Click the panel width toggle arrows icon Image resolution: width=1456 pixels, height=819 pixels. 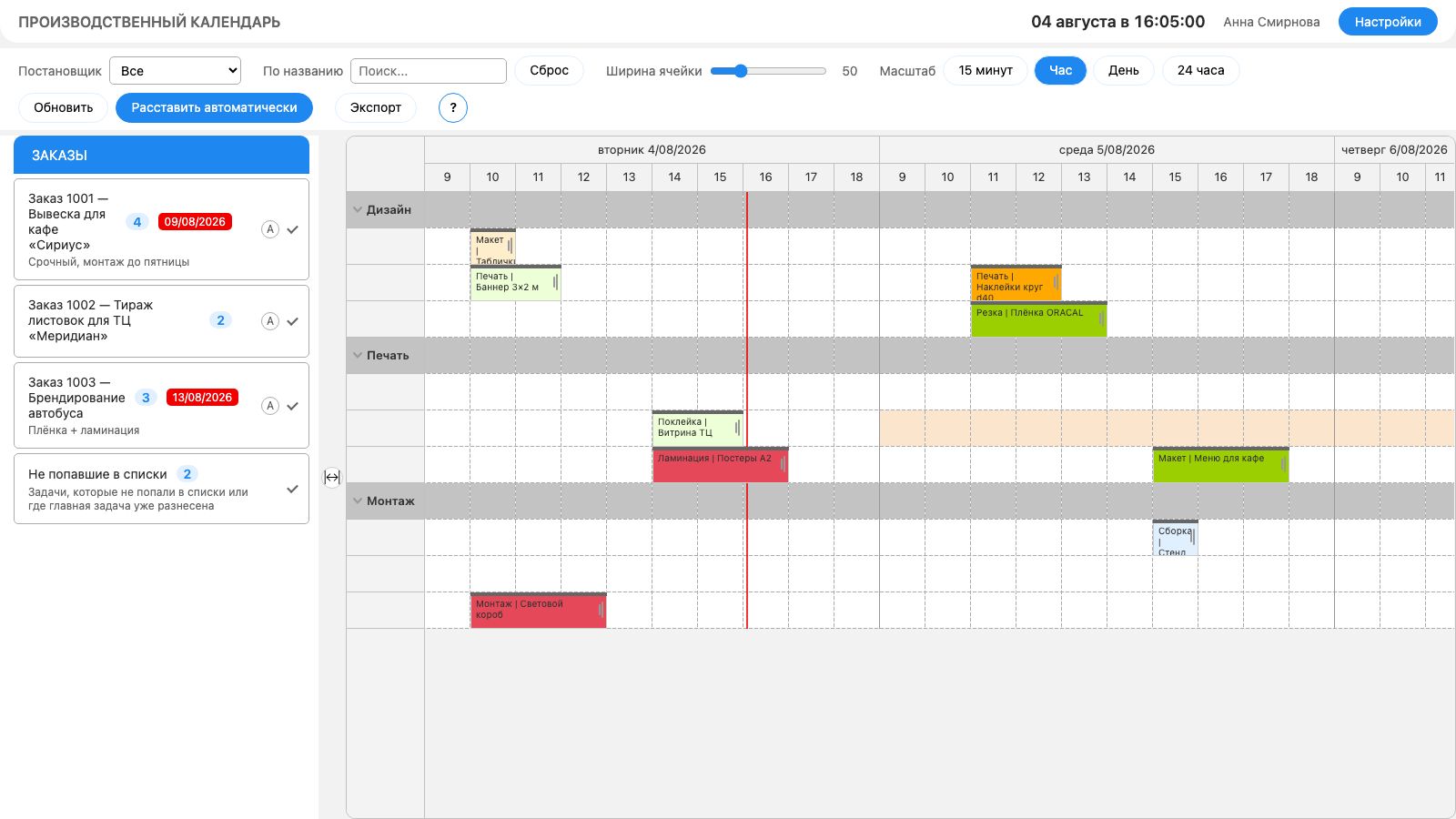pyautogui.click(x=332, y=477)
